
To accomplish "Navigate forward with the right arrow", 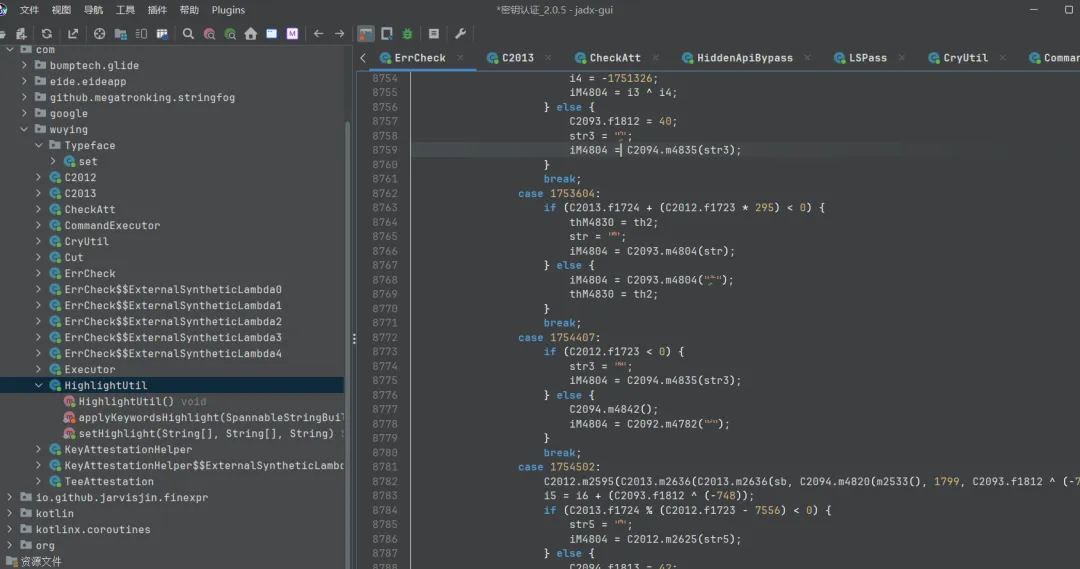I will [340, 34].
